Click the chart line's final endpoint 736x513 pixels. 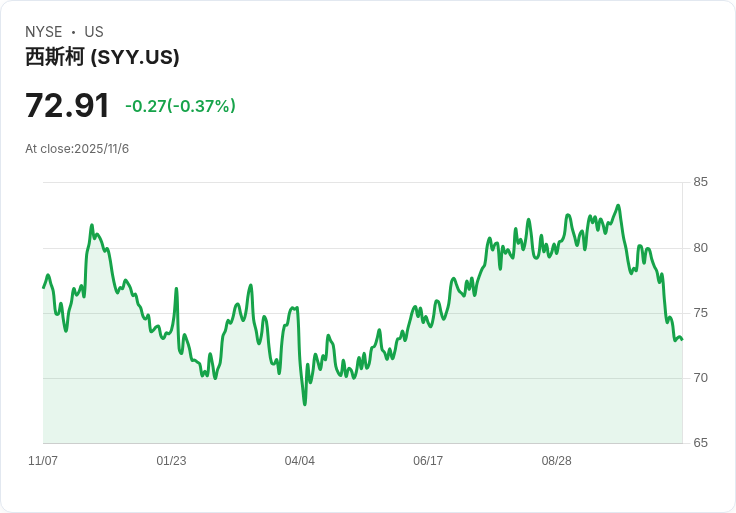(x=682, y=339)
